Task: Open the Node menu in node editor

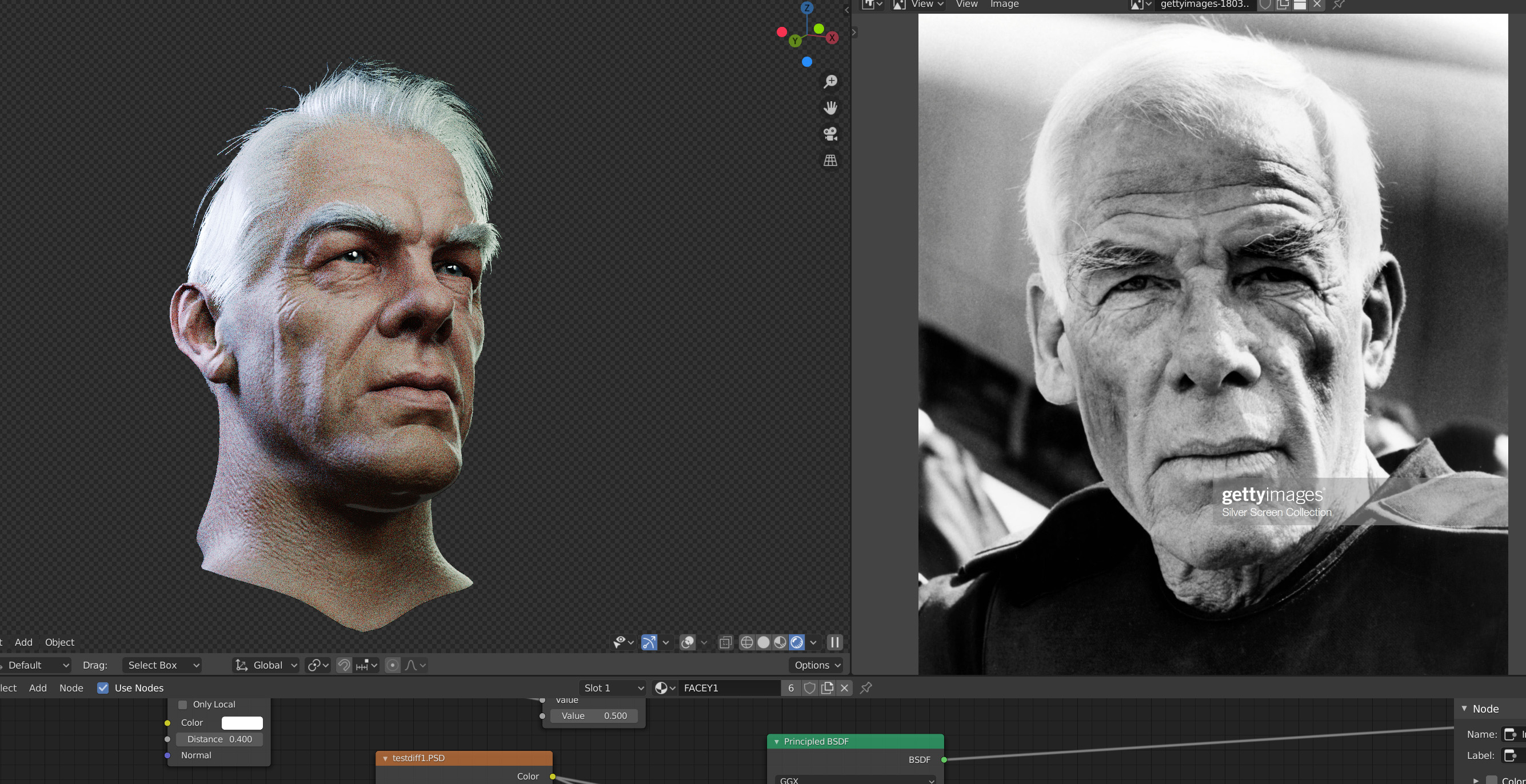Action: point(71,688)
